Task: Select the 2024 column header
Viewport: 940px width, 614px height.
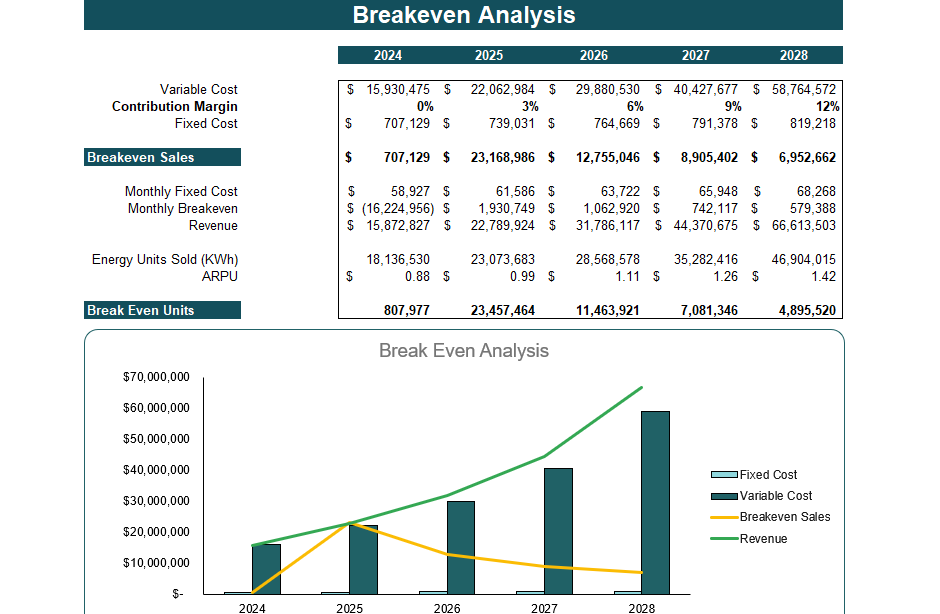Action: coord(389,55)
